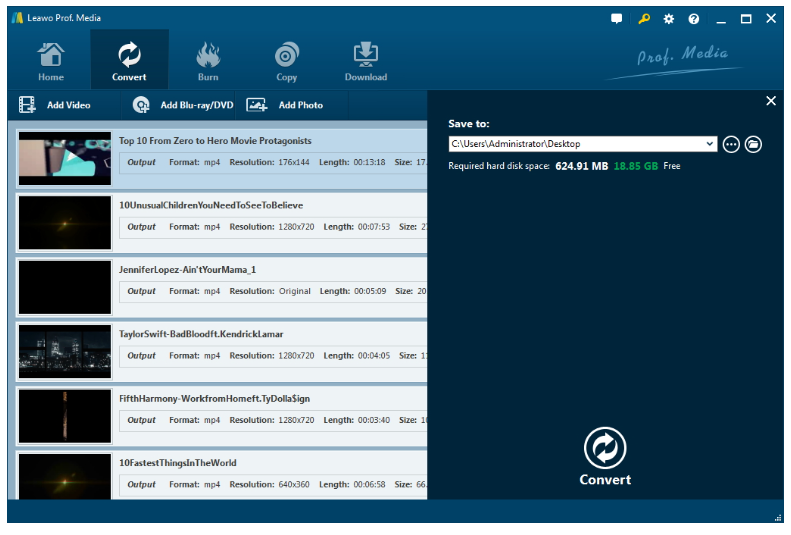The image size is (791, 535).
Task: Close the Save to side panel
Action: (771, 101)
